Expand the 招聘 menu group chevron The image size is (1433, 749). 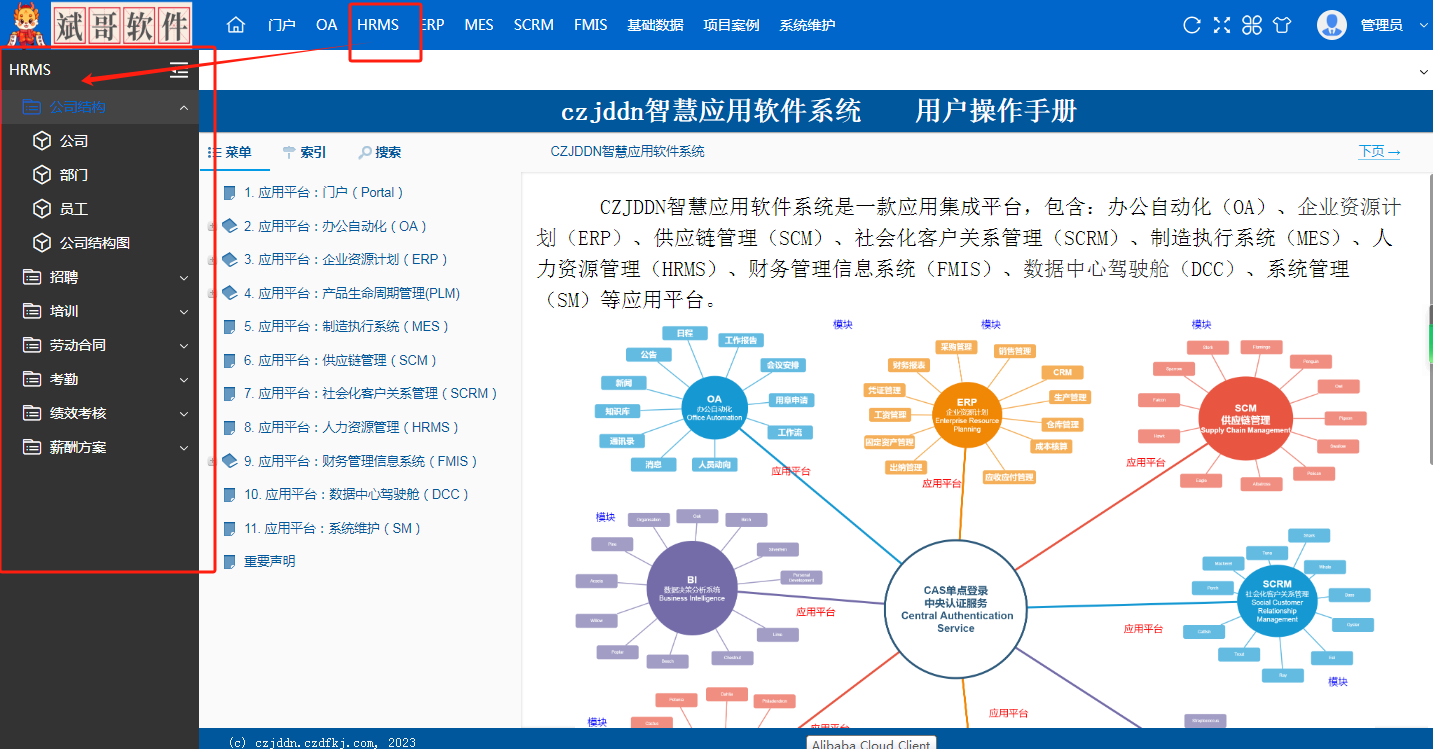pos(184,277)
